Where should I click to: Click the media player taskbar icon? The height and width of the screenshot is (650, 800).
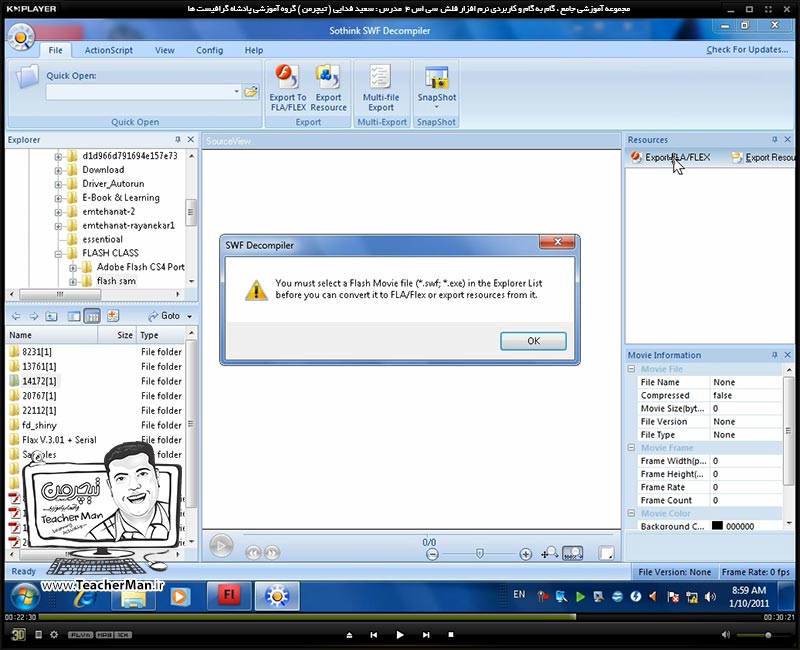(x=179, y=596)
